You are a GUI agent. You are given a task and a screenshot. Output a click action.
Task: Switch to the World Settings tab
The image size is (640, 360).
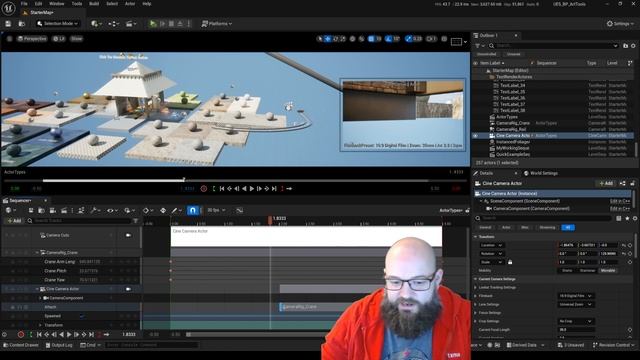click(x=541, y=173)
